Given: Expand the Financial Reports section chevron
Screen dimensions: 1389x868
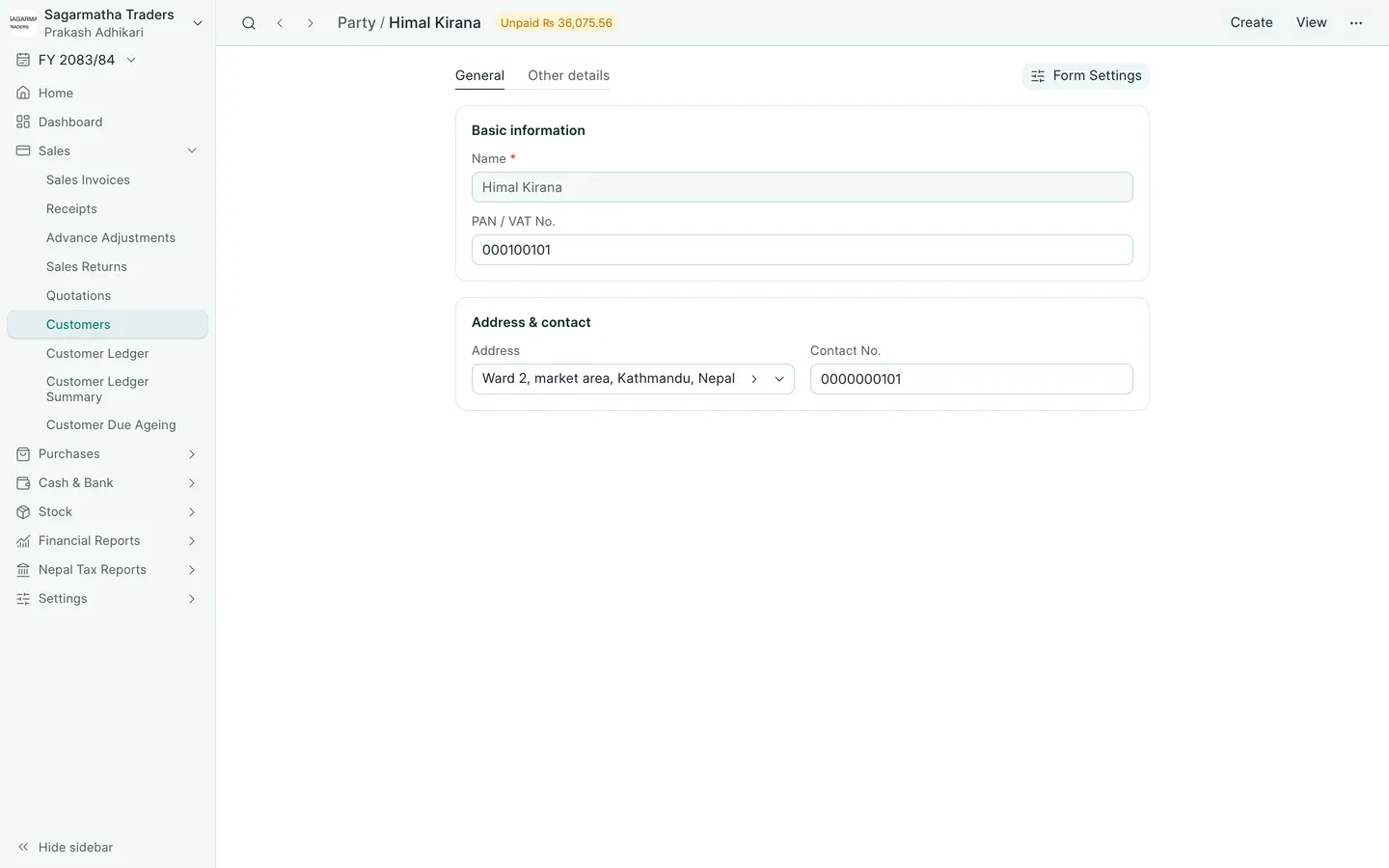Looking at the screenshot, I should [x=192, y=541].
